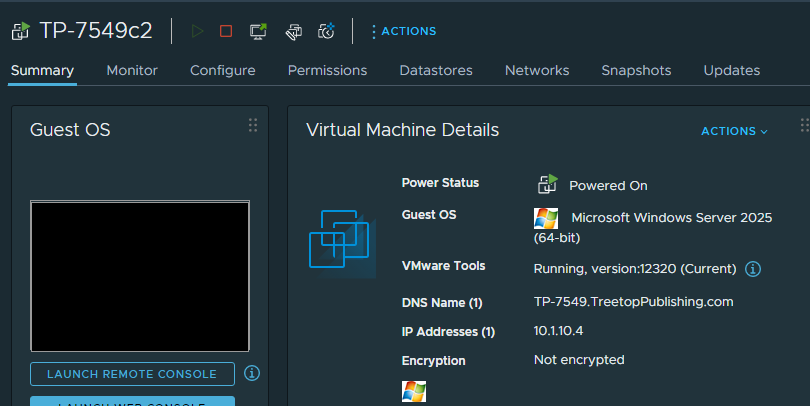Click the Take Snapshot toolbar icon

click(x=326, y=31)
